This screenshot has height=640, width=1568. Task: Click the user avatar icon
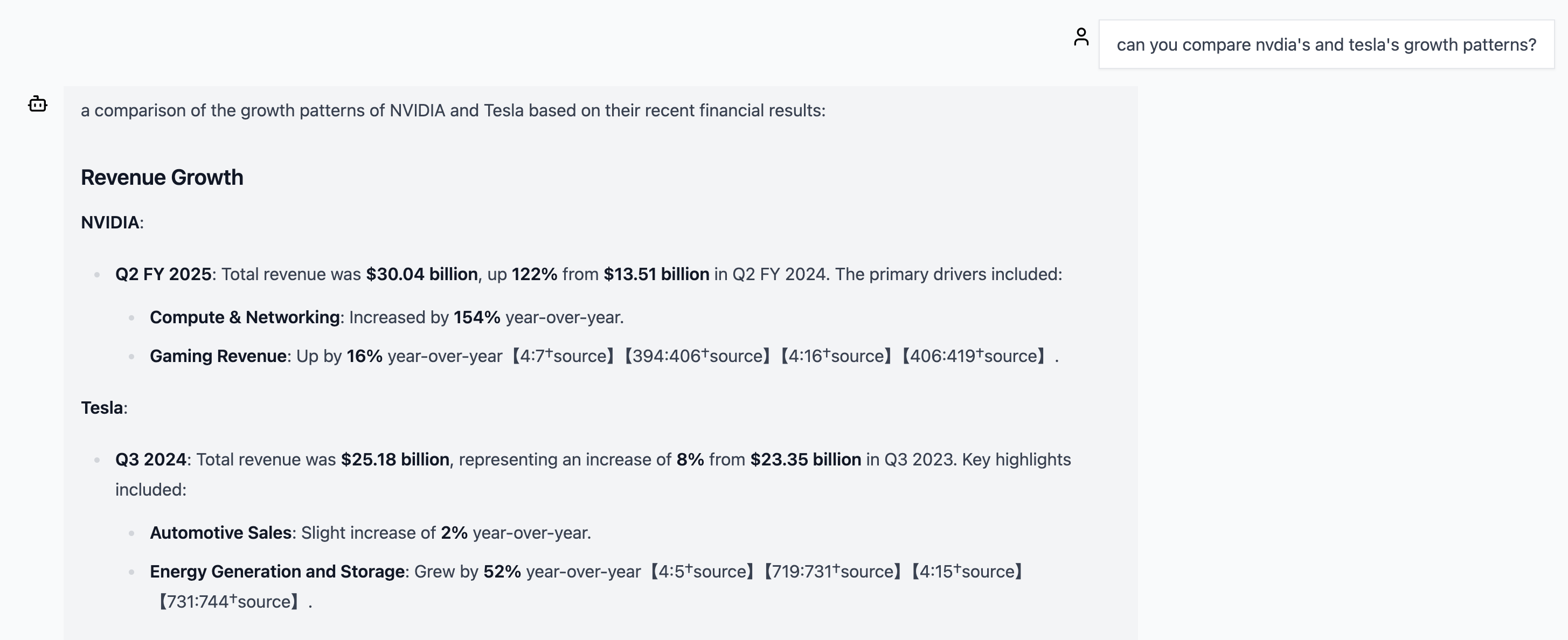(1081, 37)
